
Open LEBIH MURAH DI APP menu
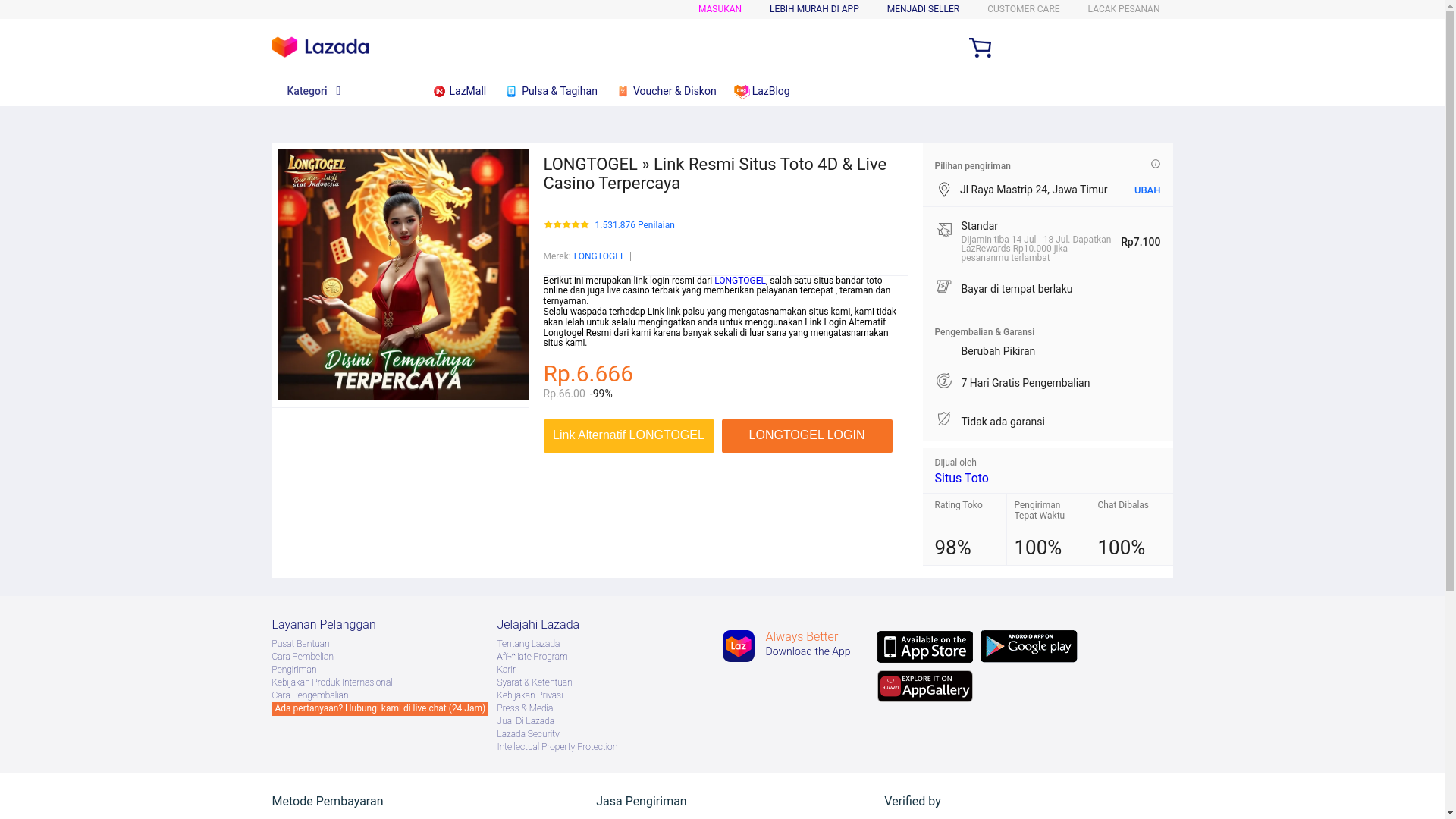pos(814,9)
